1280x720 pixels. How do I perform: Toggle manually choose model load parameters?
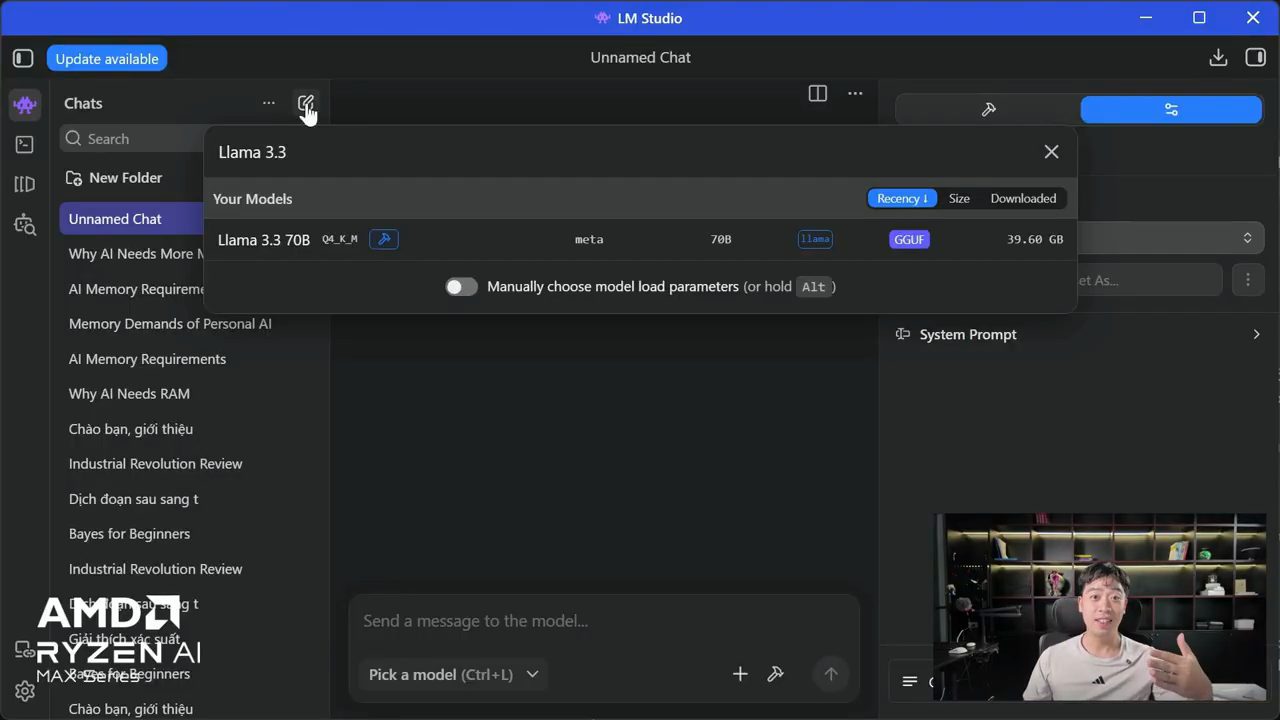click(x=461, y=287)
